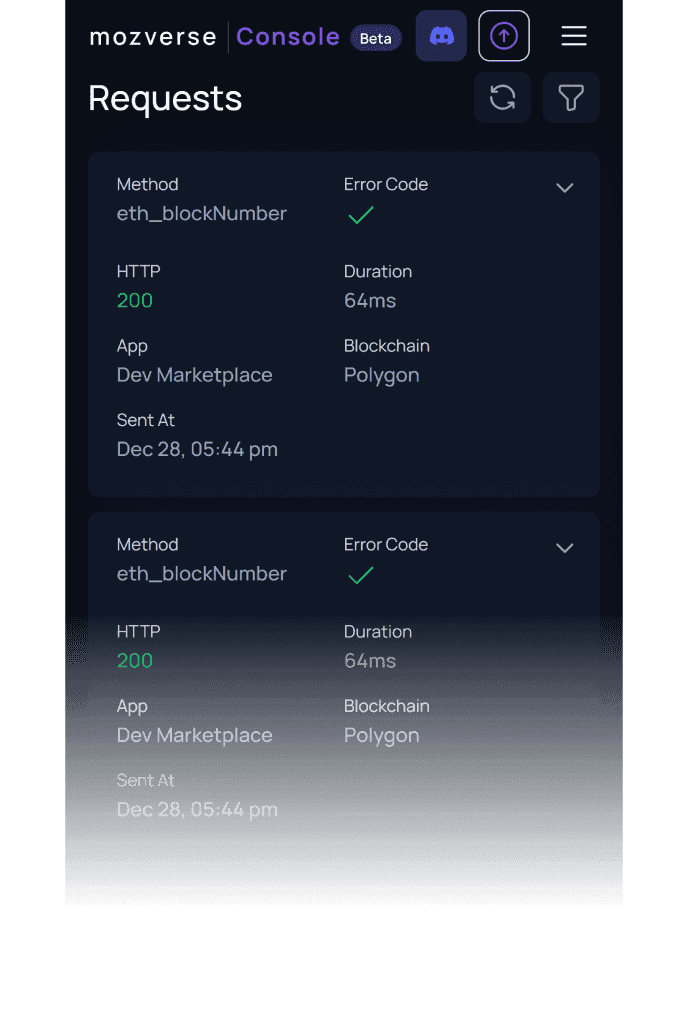The height and width of the screenshot is (1010, 686).
Task: Open the hamburger menu
Action: coord(574,36)
